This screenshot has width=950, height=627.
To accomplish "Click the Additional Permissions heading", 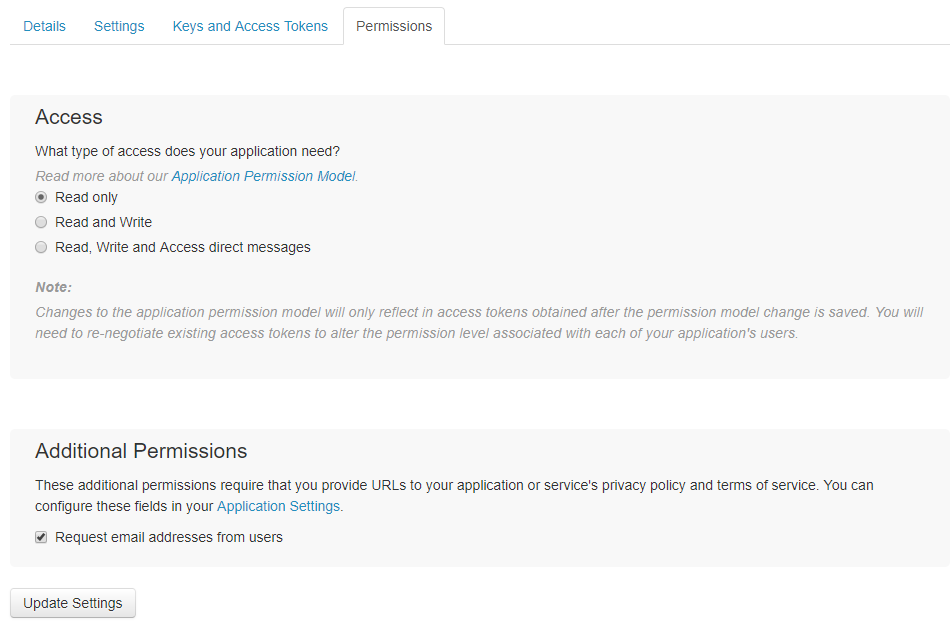I will [141, 451].
